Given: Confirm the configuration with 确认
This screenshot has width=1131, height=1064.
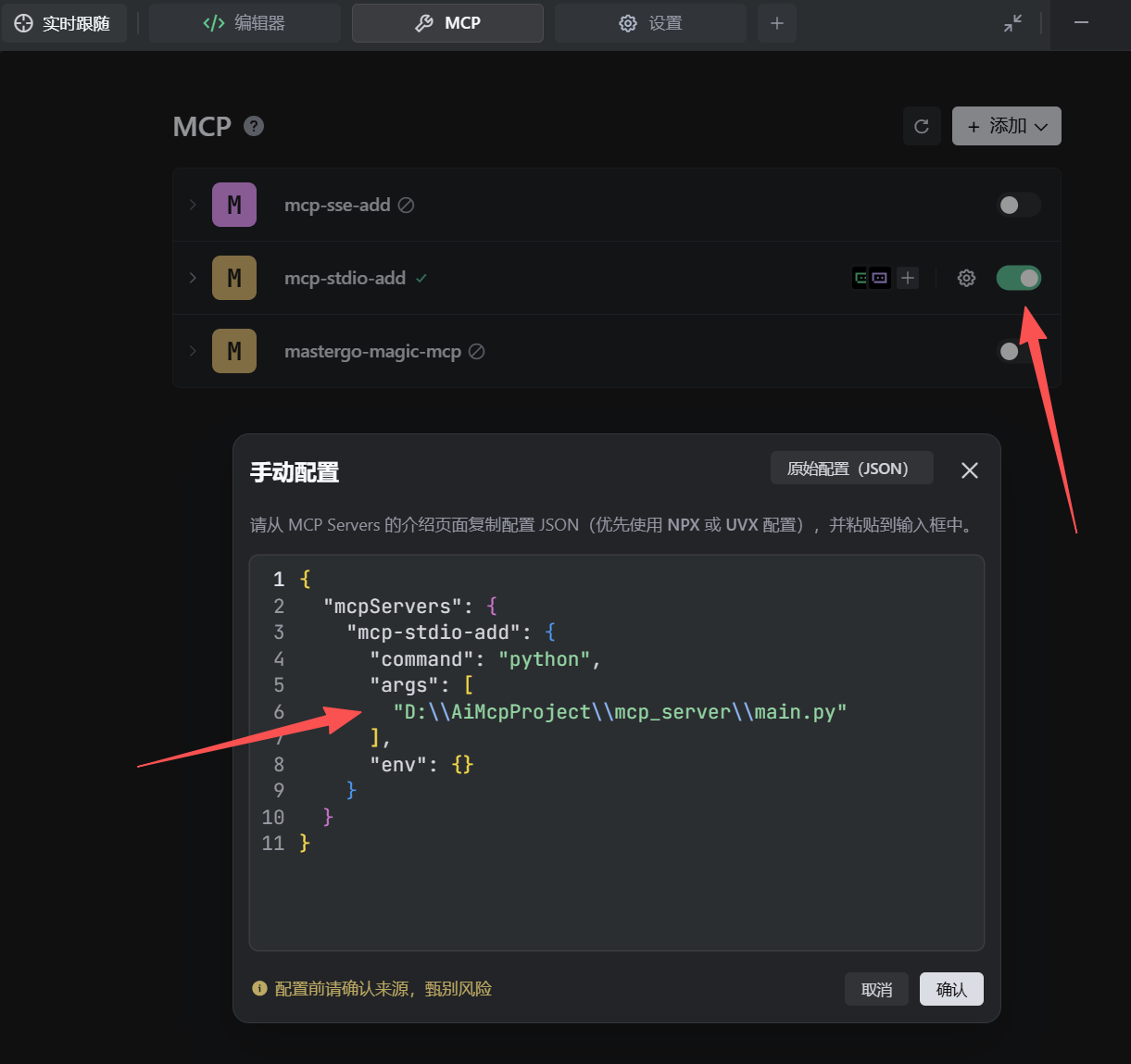Looking at the screenshot, I should (951, 989).
